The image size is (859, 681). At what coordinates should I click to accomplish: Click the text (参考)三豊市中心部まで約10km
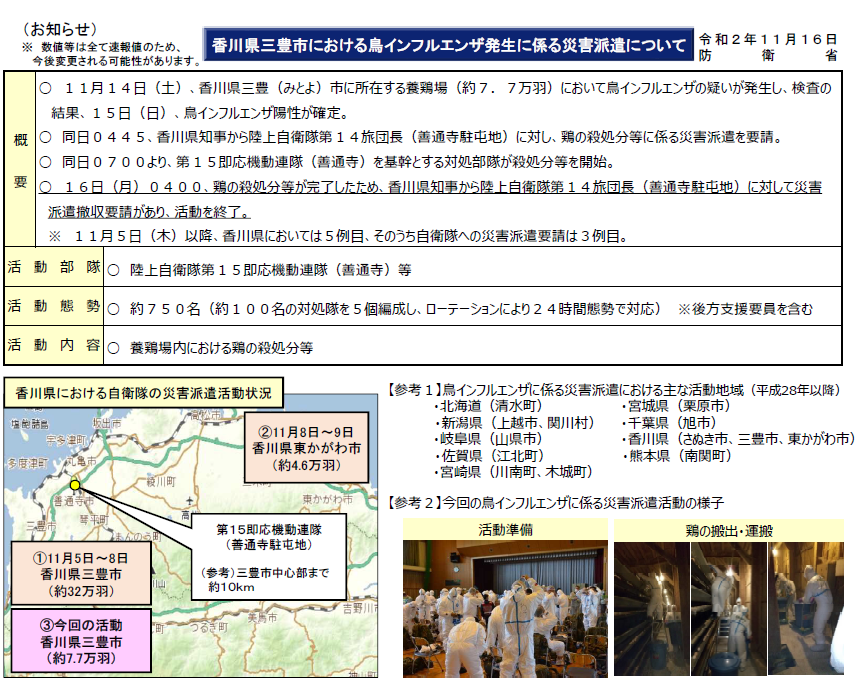[266, 580]
